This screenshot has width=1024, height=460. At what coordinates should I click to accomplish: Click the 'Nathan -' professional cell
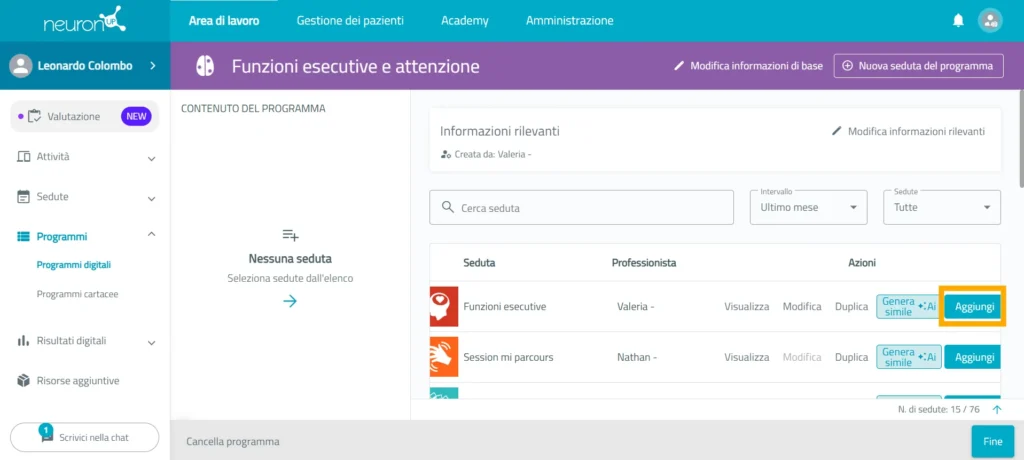tap(637, 357)
